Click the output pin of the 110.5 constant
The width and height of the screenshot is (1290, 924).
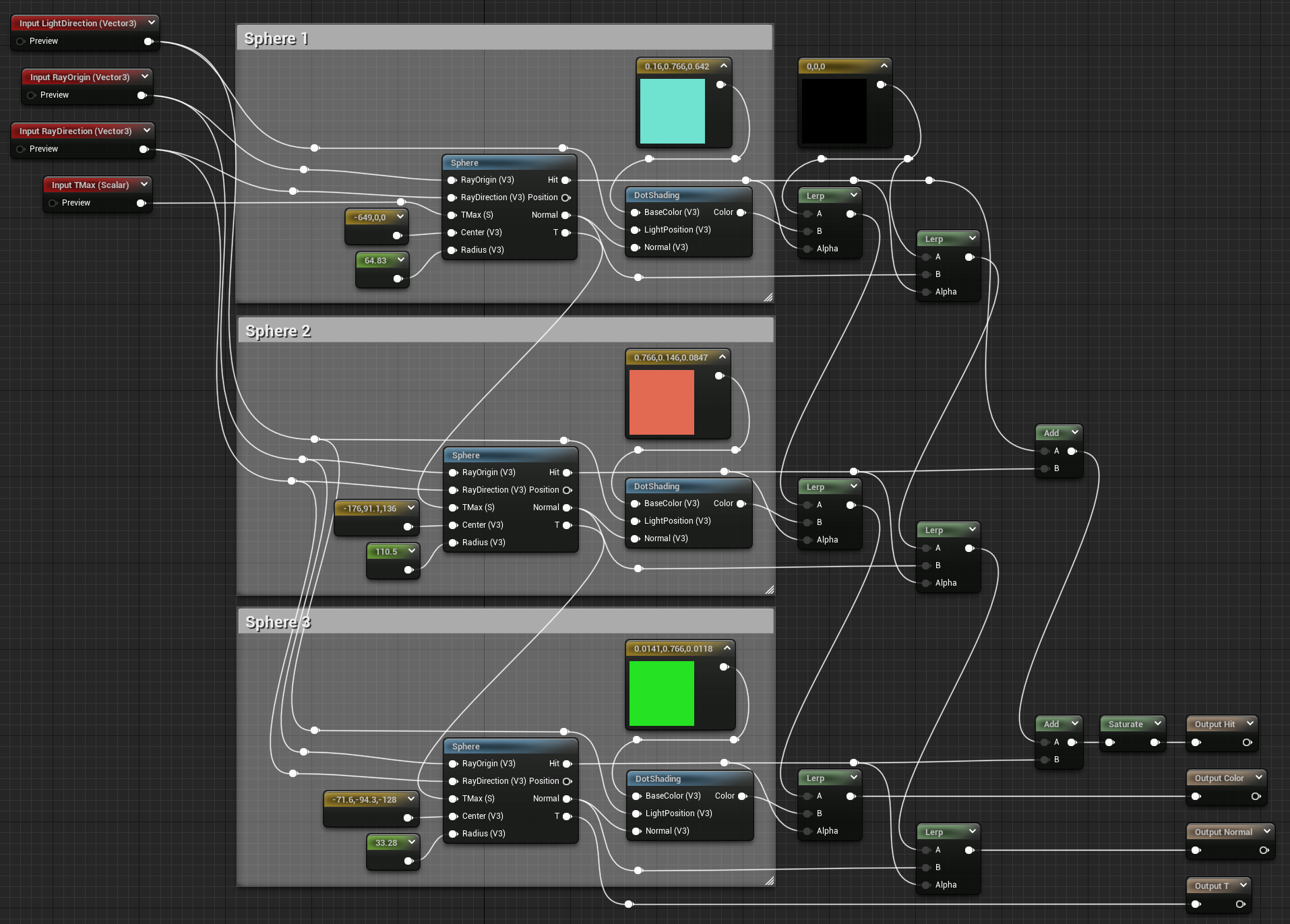pos(408,569)
